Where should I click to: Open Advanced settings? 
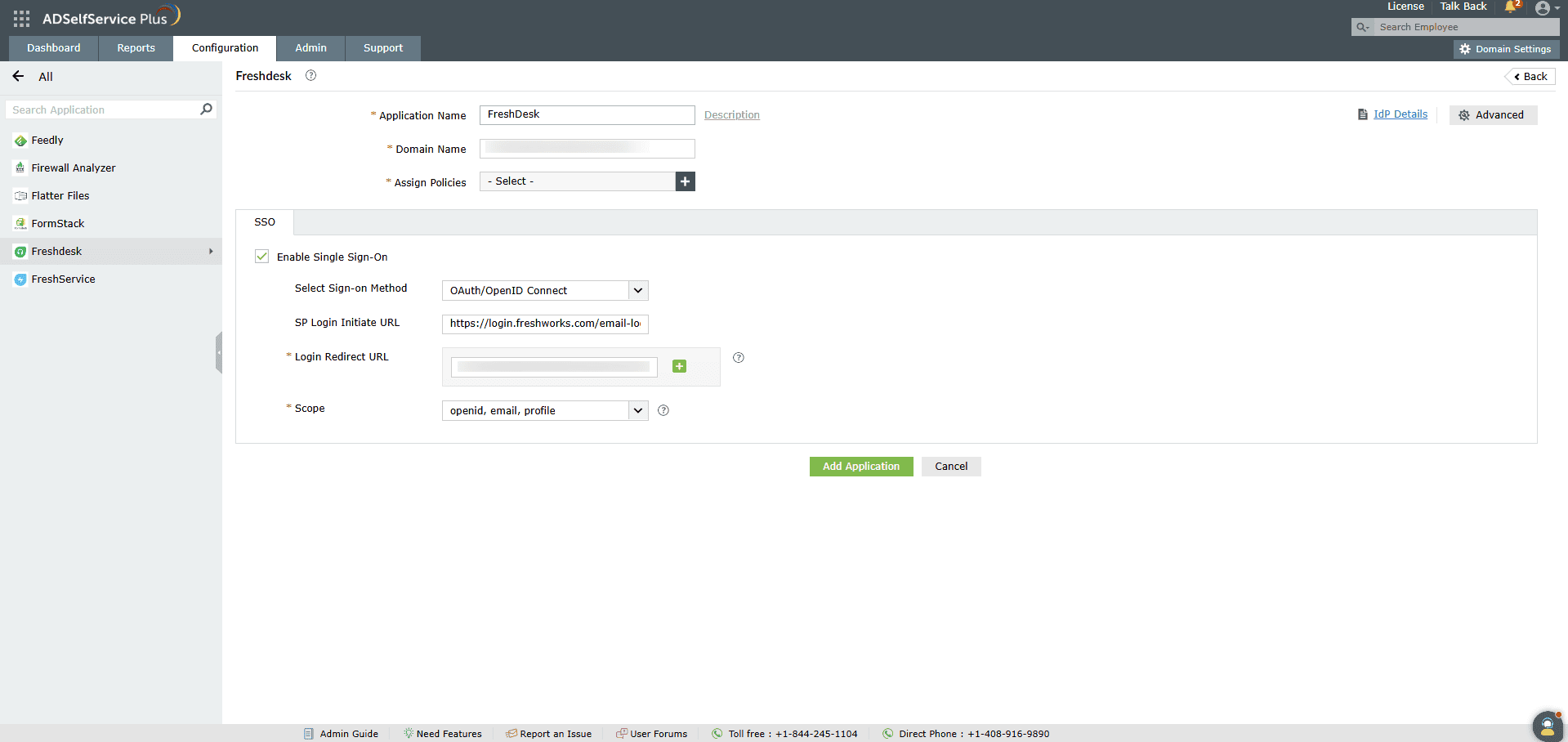pyautogui.click(x=1493, y=114)
